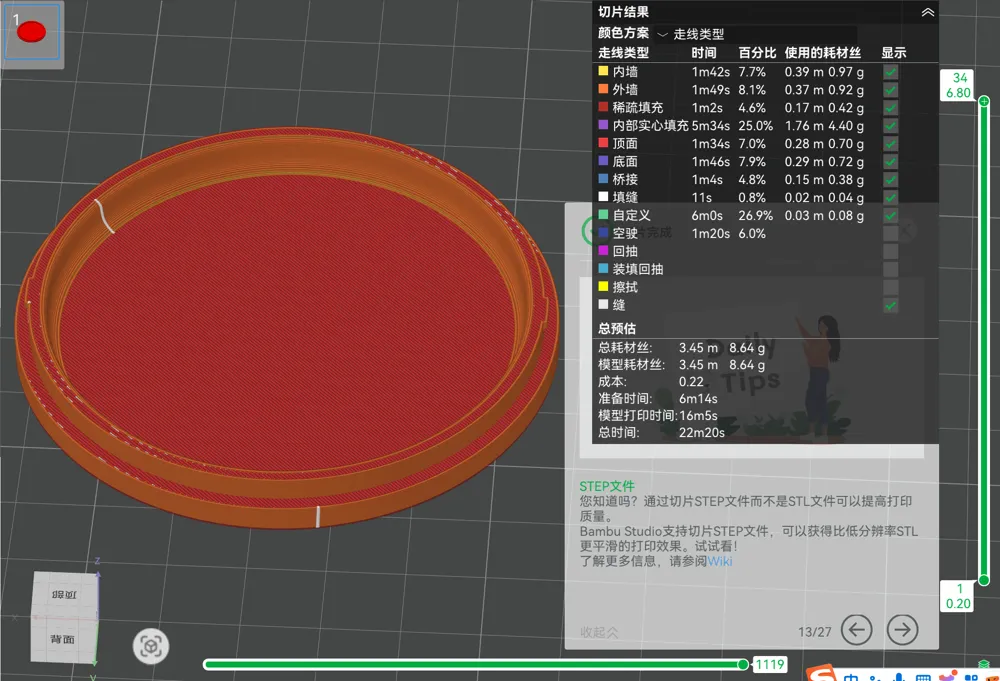This screenshot has height=681, width=1000.
Task: Click the 总耗材丝 3.45 m value
Action: [698, 348]
